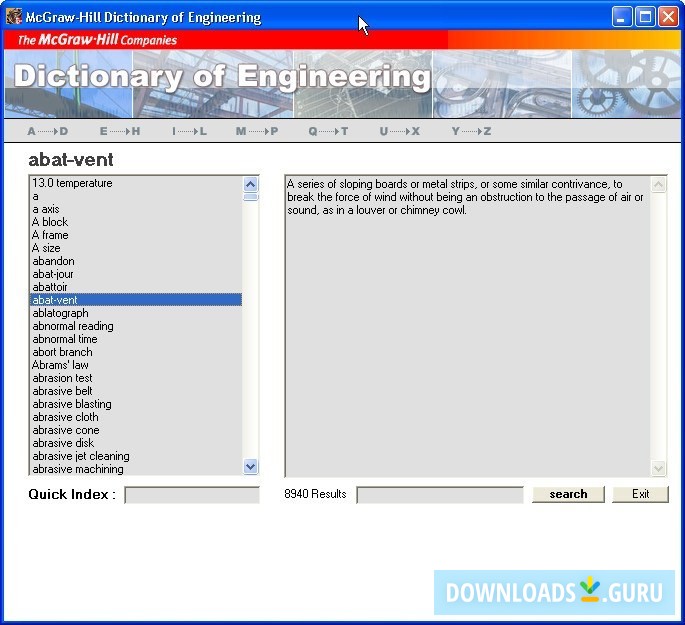Click the word list scroll up arrow

[x=250, y=184]
